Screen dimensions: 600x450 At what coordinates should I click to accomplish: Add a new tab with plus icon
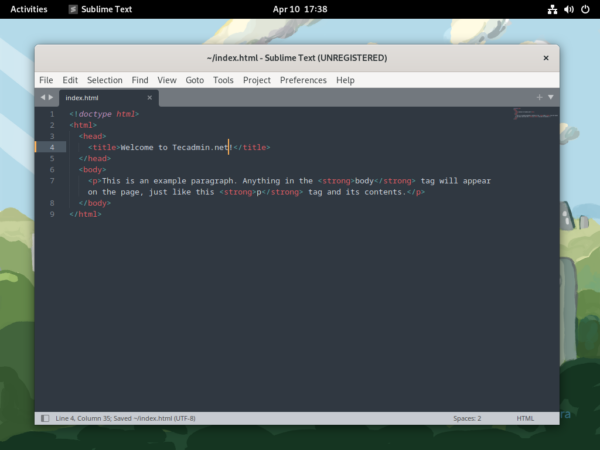539,98
